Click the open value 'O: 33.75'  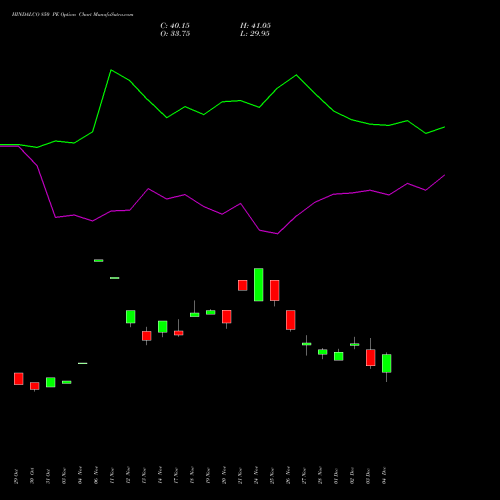click(x=175, y=34)
